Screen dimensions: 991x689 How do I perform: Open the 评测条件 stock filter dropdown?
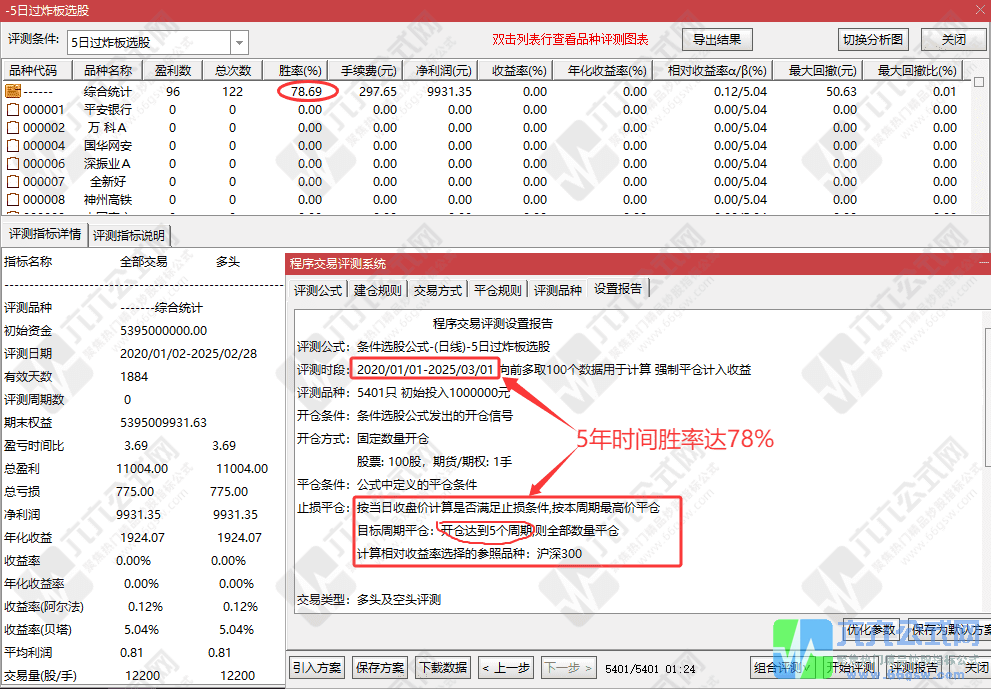[237, 40]
